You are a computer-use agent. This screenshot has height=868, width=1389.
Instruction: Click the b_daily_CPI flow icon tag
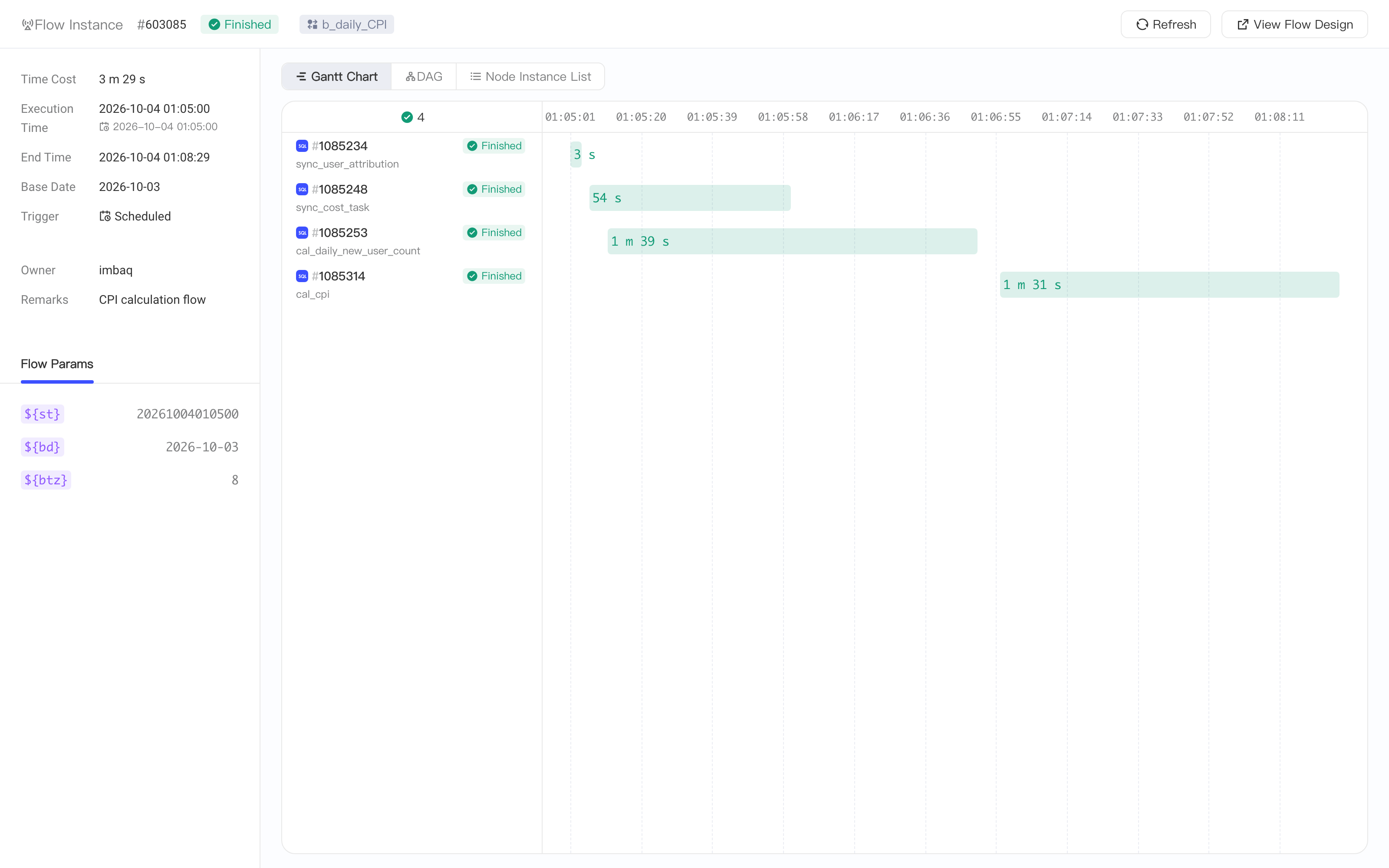click(347, 25)
